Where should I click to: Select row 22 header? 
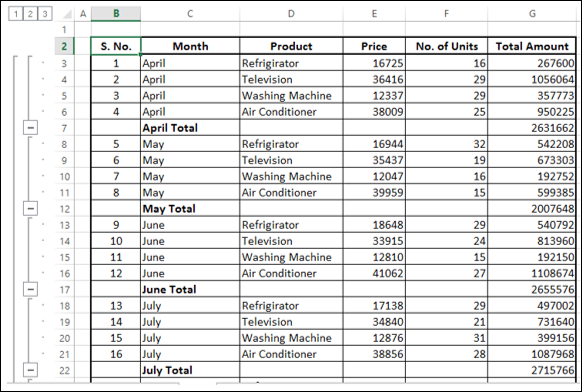(x=64, y=370)
